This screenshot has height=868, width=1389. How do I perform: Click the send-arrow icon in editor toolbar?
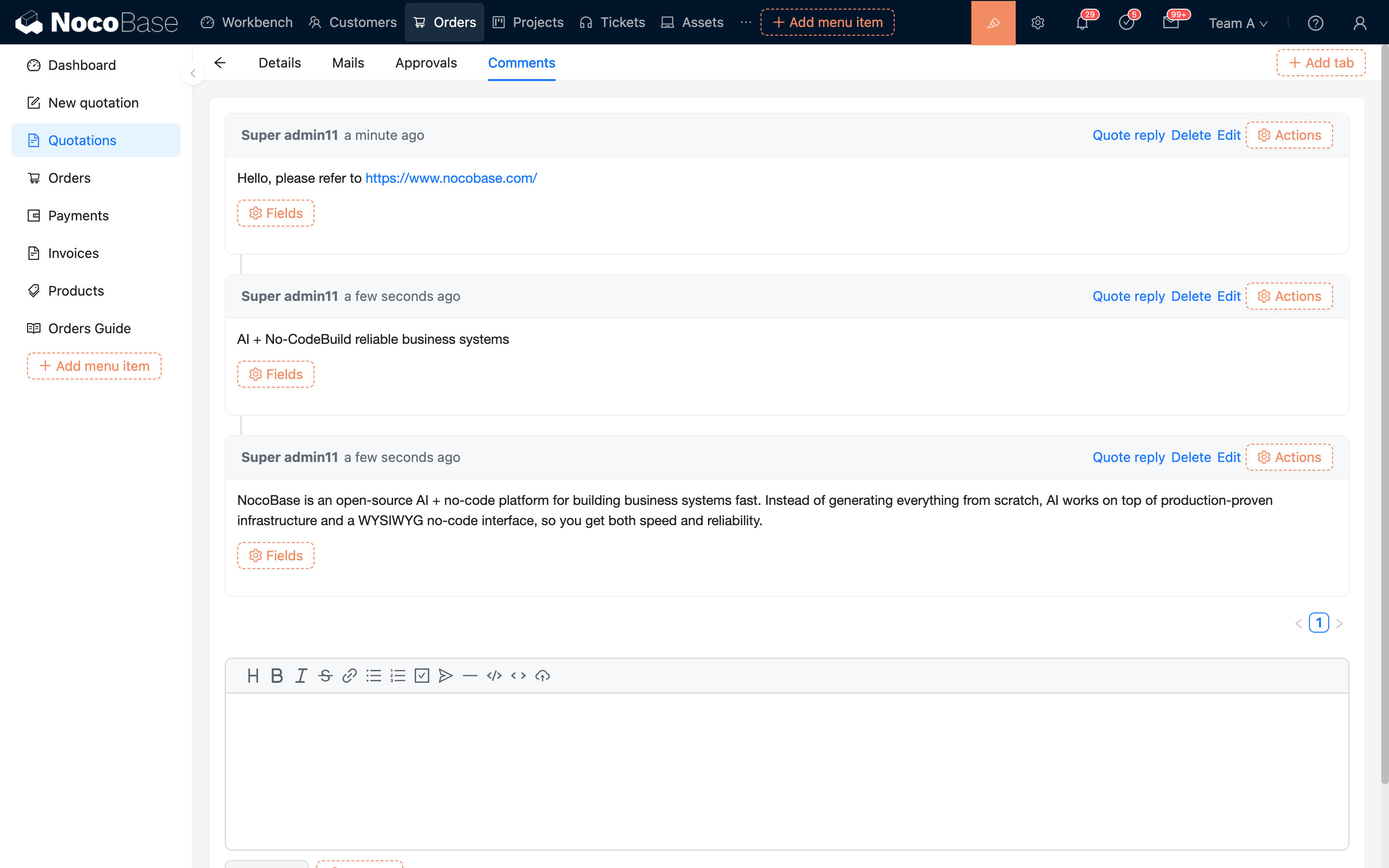point(446,676)
